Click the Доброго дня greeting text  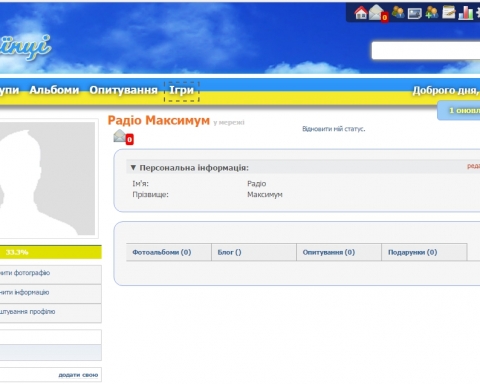click(x=446, y=90)
